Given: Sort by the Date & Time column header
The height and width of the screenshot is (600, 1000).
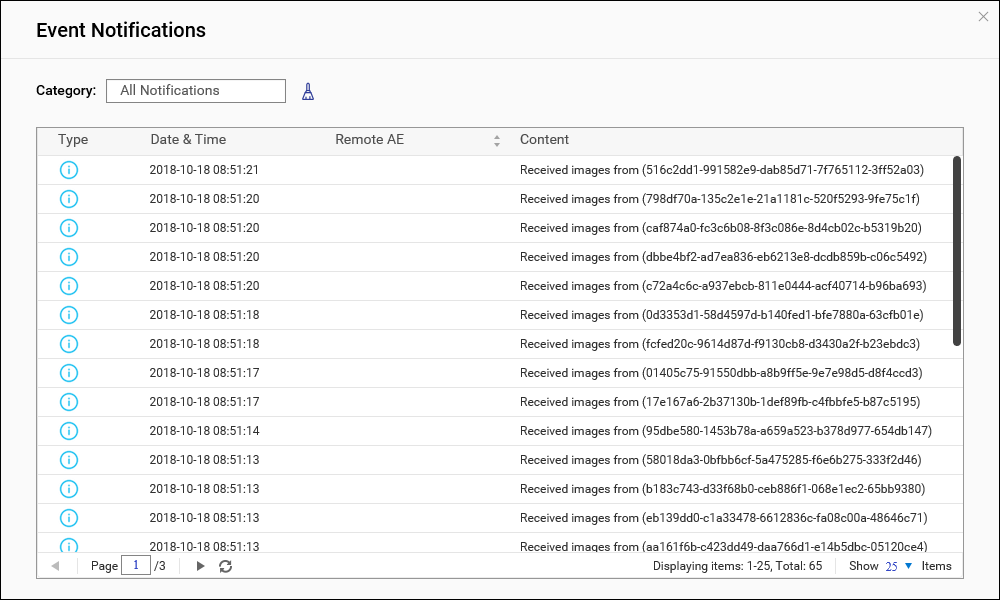Looking at the screenshot, I should (188, 140).
